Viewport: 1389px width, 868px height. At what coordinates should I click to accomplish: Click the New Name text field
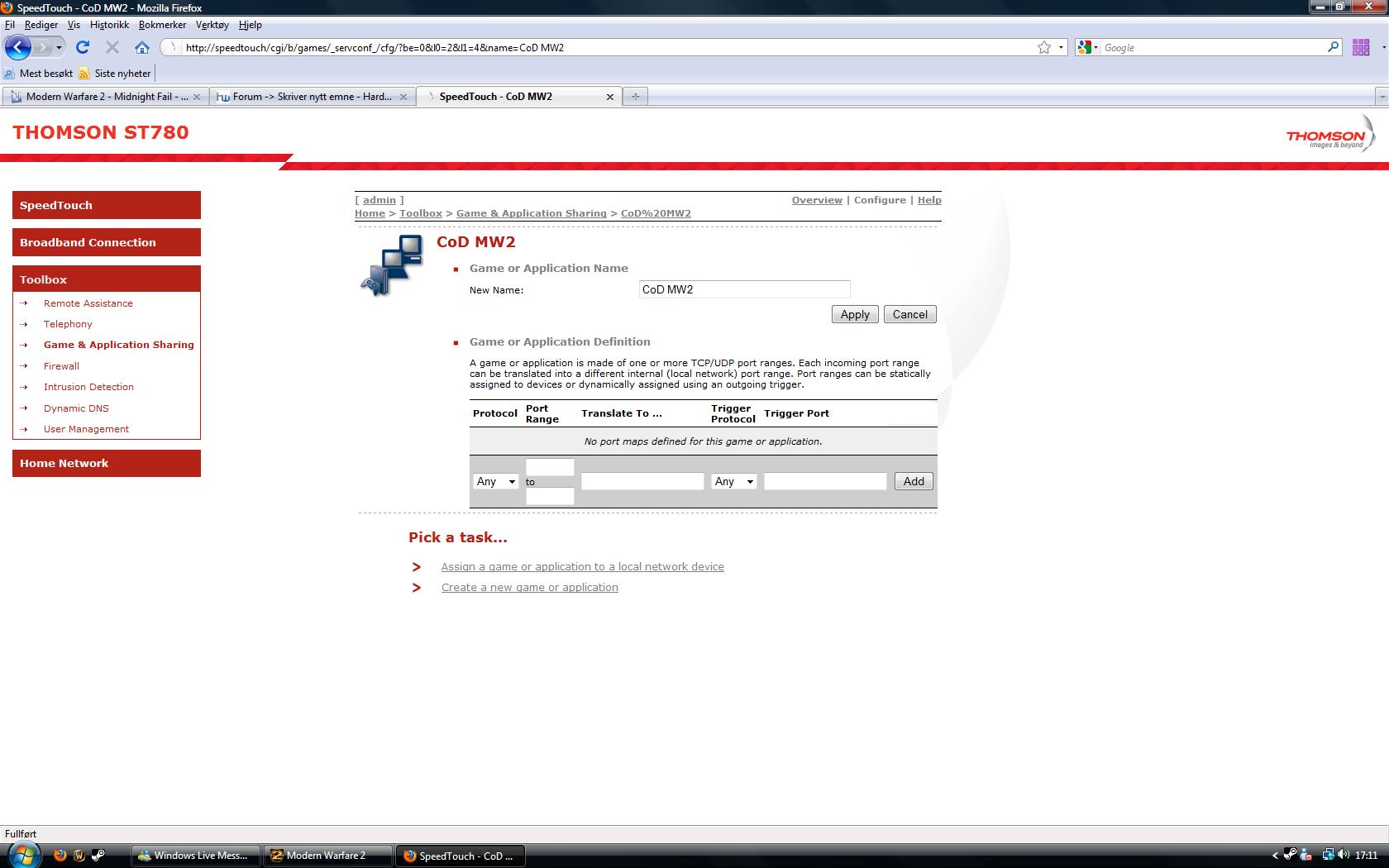pyautogui.click(x=744, y=289)
